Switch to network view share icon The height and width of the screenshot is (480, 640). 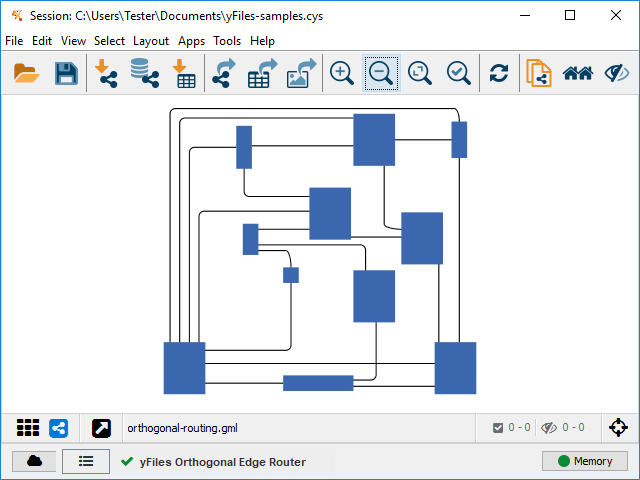tap(59, 428)
